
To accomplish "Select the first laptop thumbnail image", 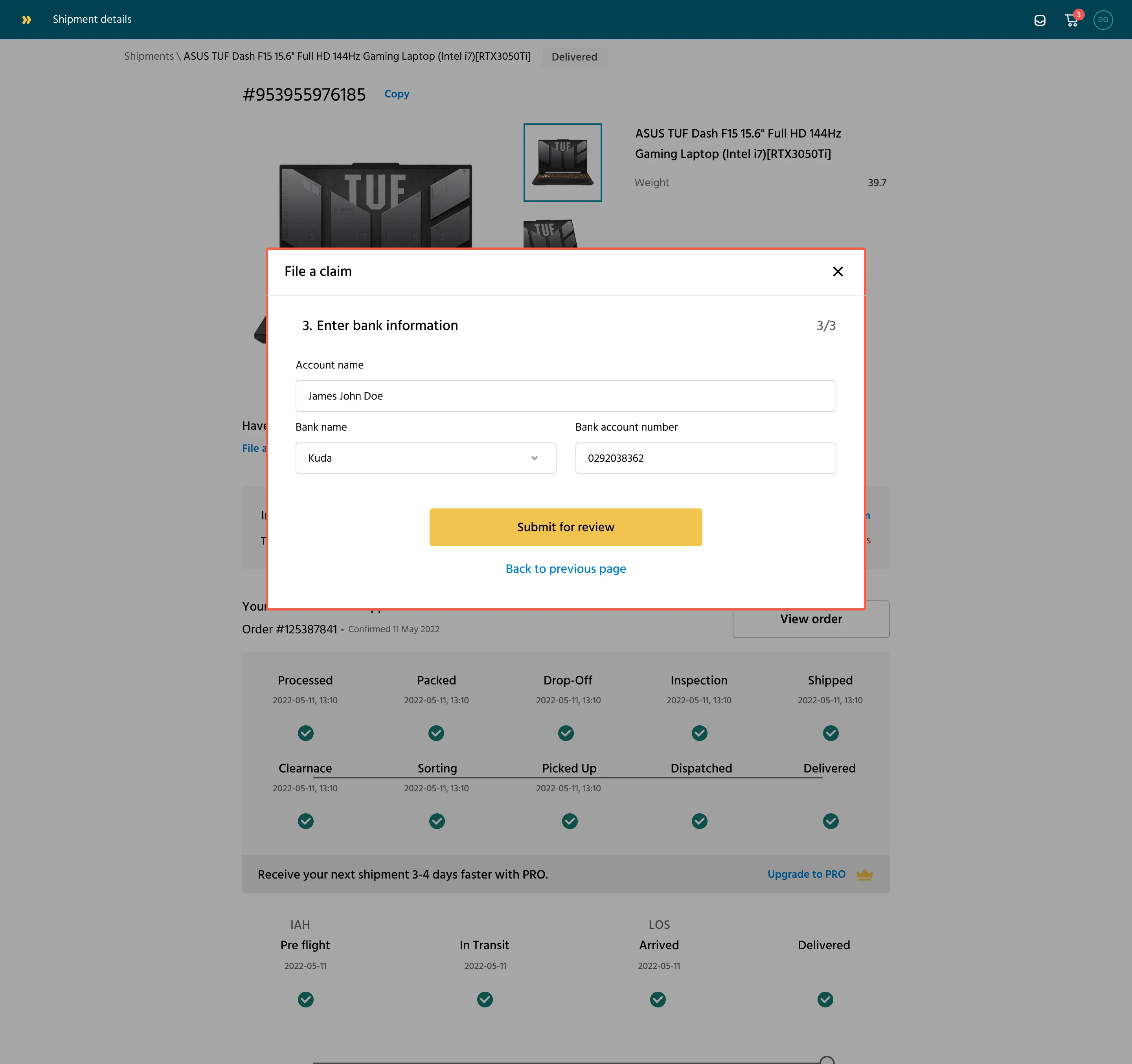I will coord(562,162).
